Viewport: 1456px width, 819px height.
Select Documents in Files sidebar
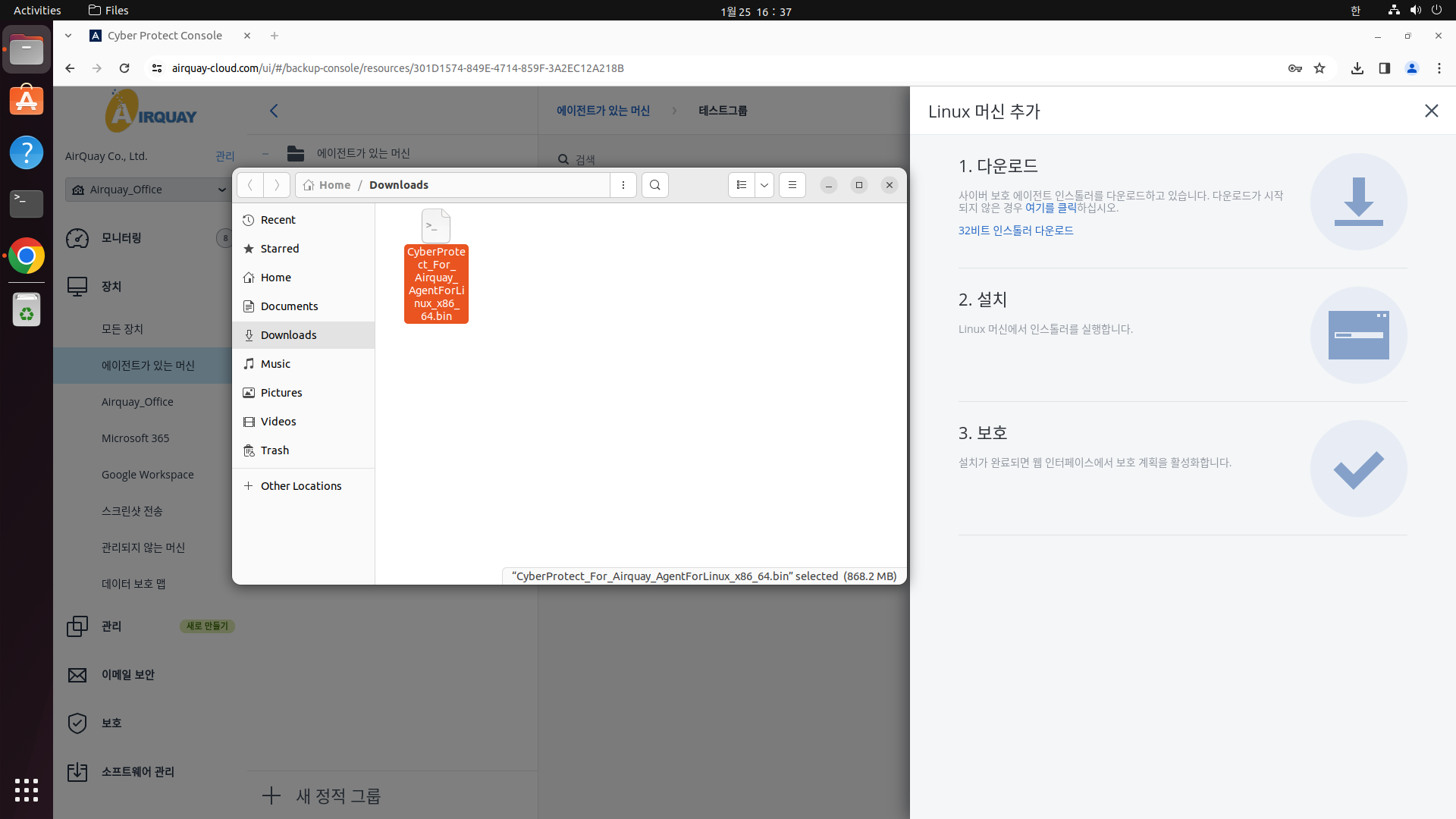[289, 306]
